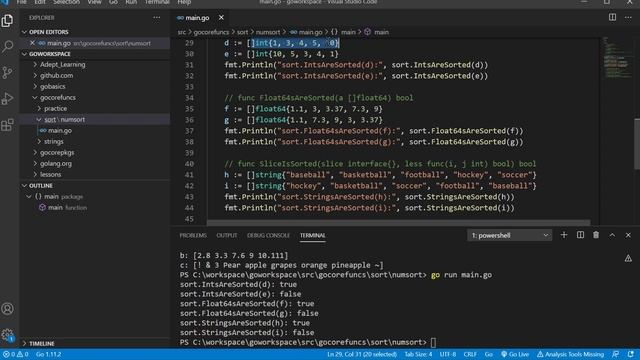Select Go language mode in status bar

[x=489, y=354]
